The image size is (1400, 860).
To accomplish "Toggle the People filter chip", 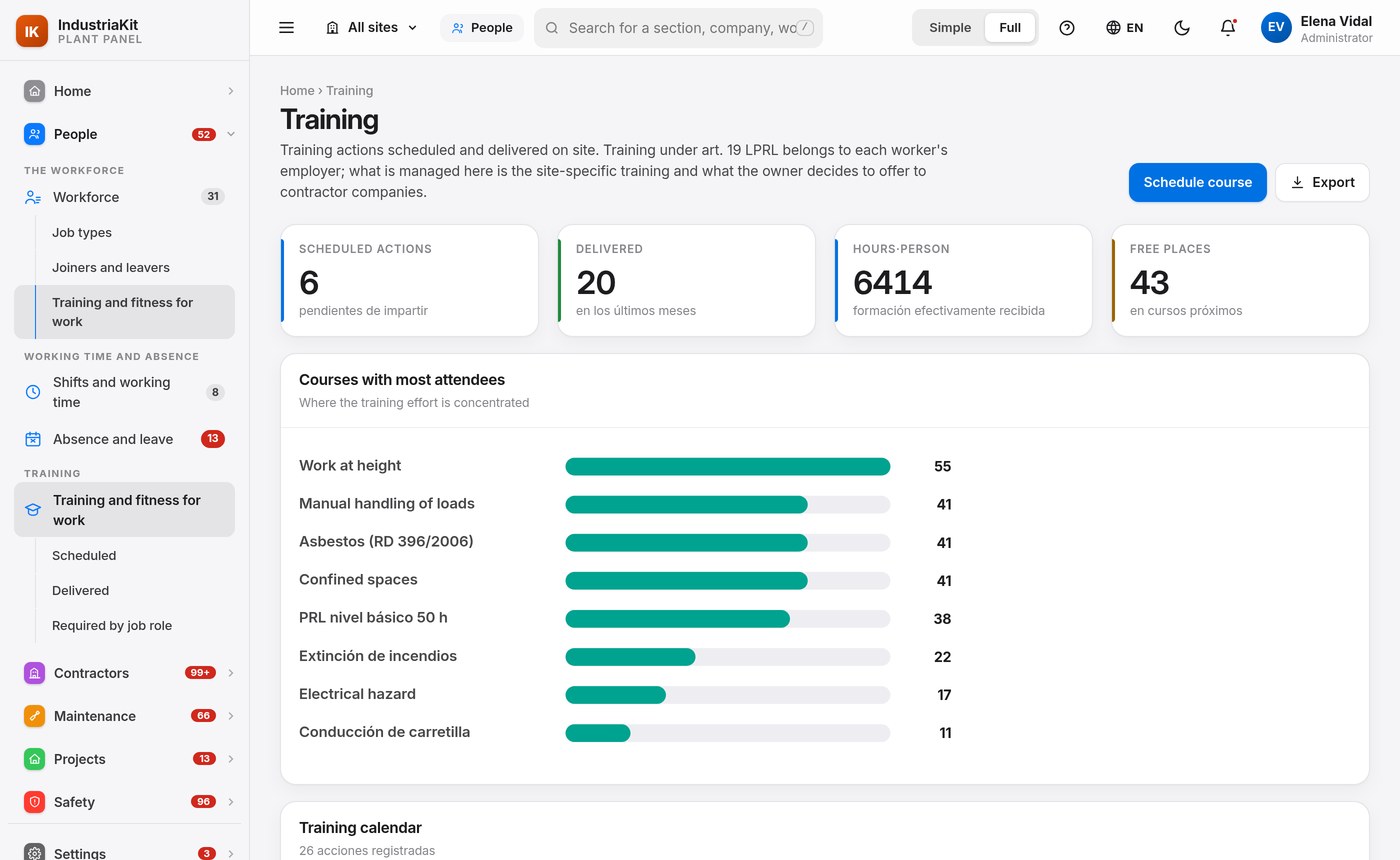I will [x=482, y=28].
